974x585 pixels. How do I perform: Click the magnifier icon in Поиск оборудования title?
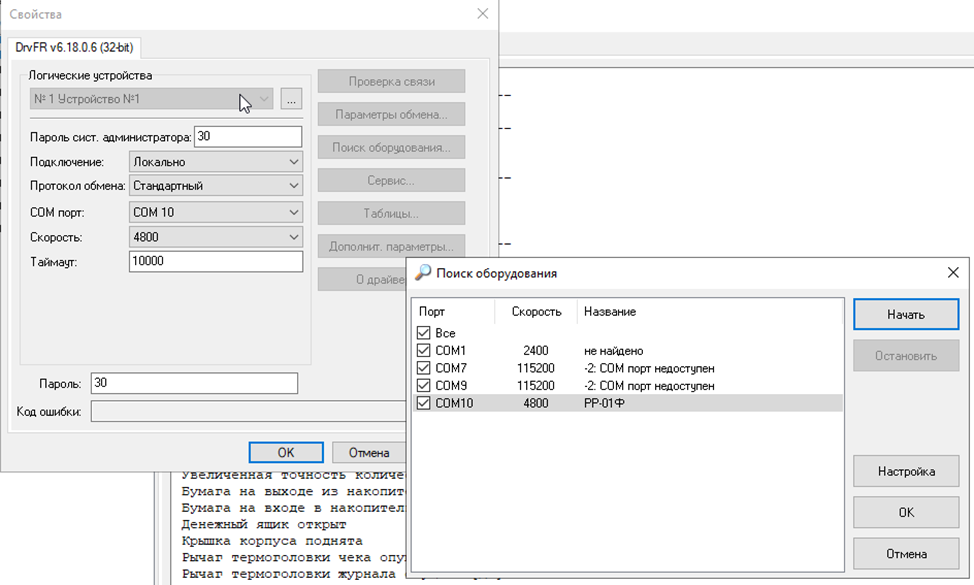pos(423,273)
